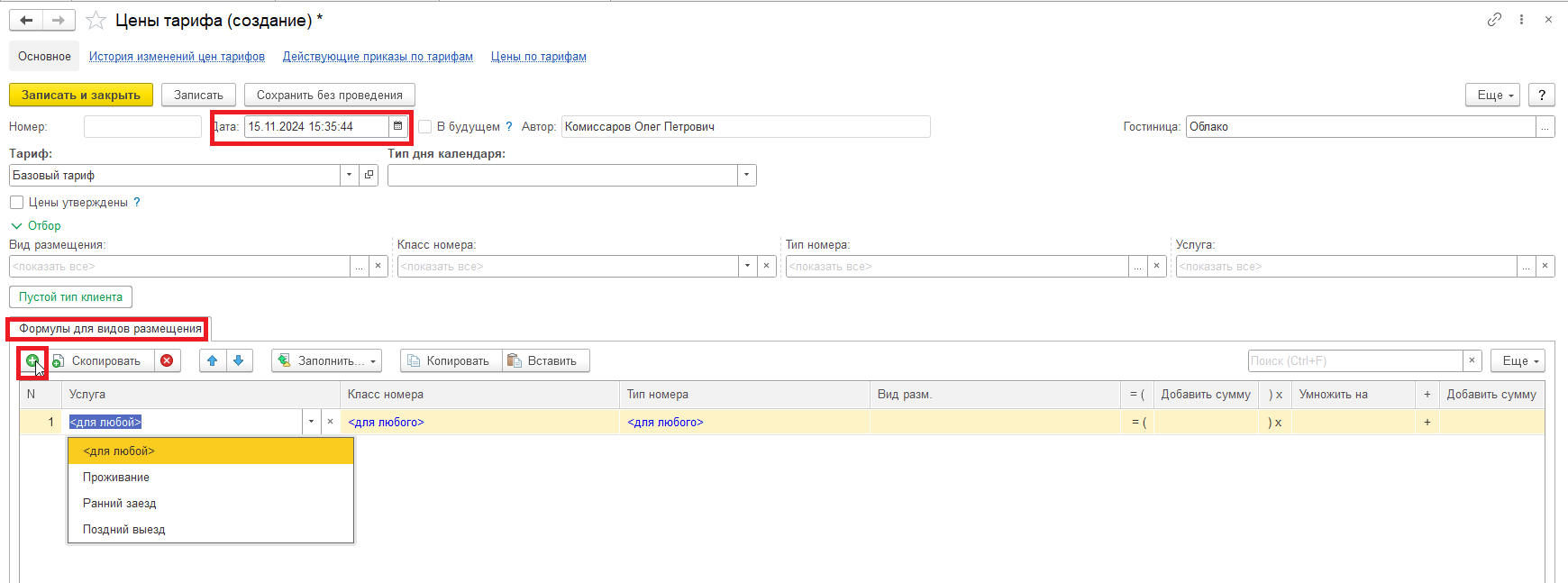This screenshot has width=1568, height=583.
Task: Open the three-dot form options menu
Action: (1521, 19)
